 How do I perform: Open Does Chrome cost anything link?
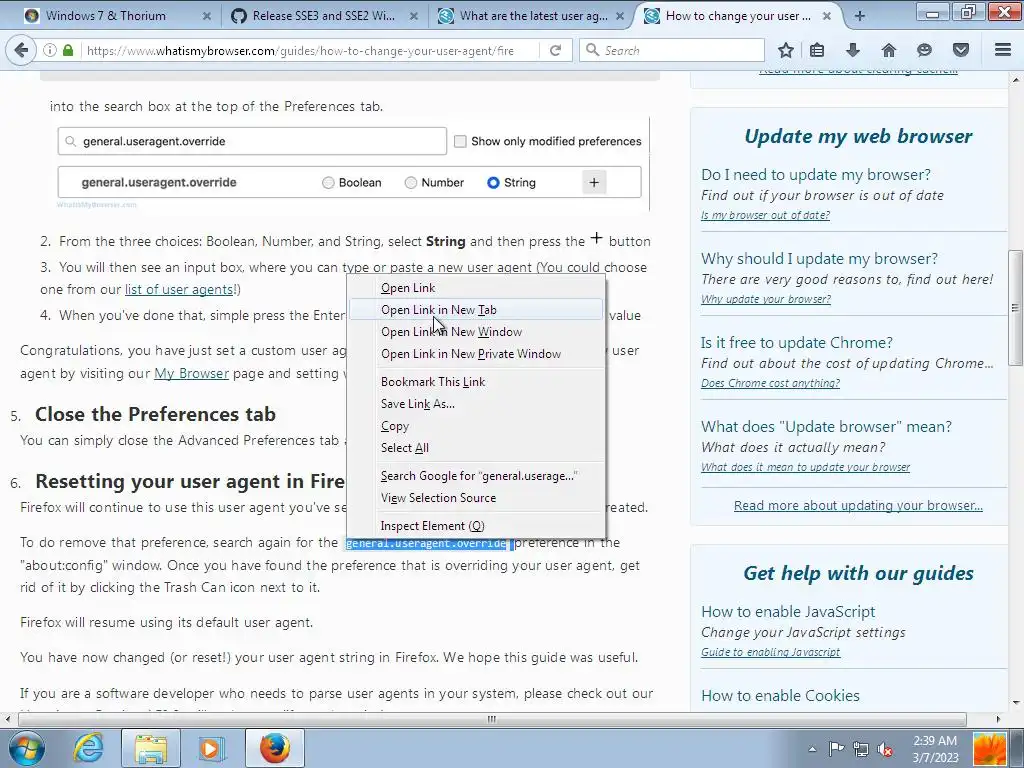[770, 383]
